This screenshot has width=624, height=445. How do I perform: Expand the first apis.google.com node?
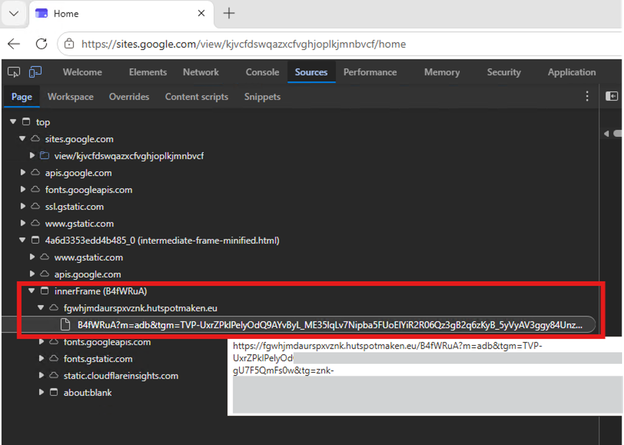point(23,172)
